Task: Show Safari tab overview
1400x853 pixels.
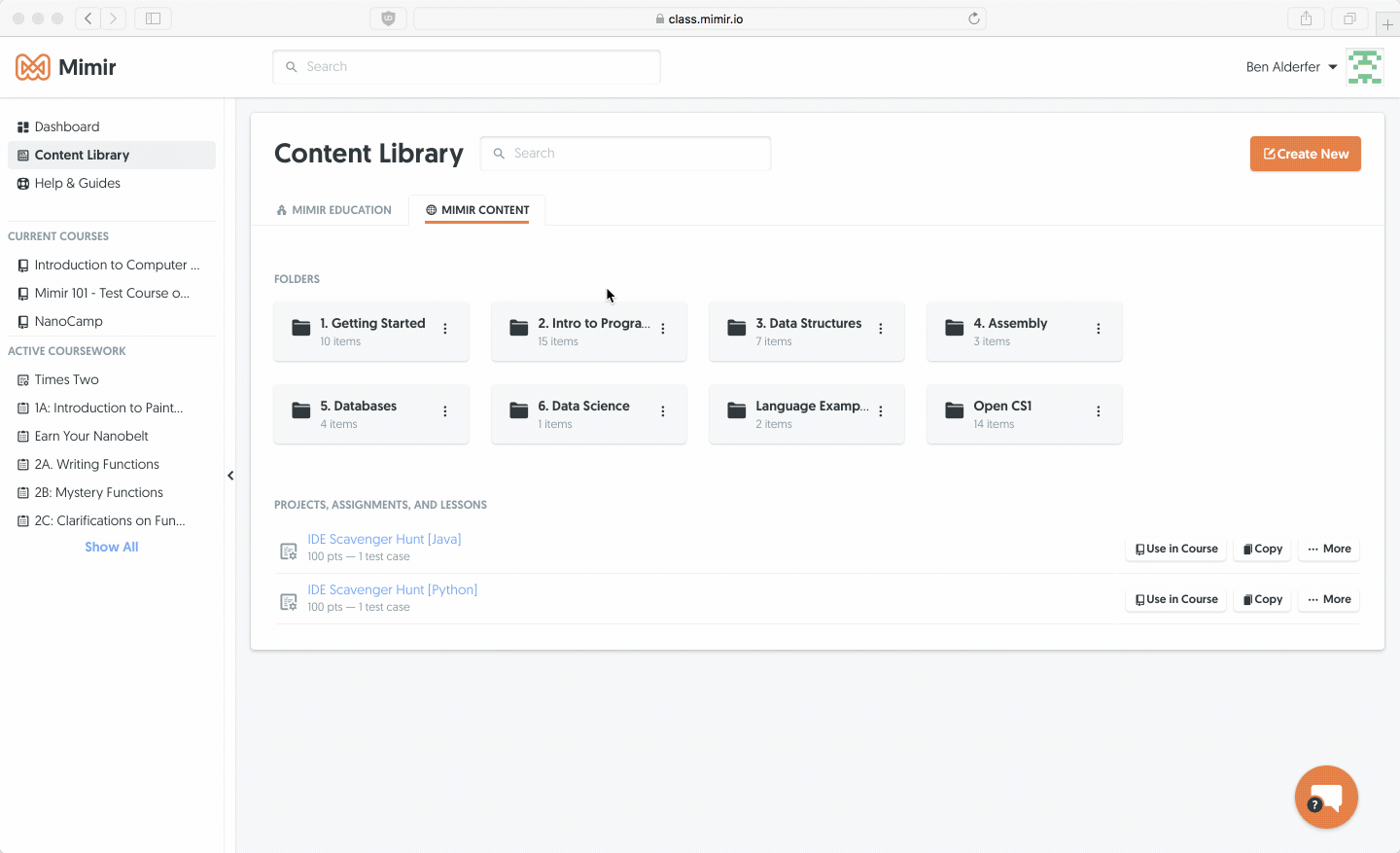Action: [1349, 18]
